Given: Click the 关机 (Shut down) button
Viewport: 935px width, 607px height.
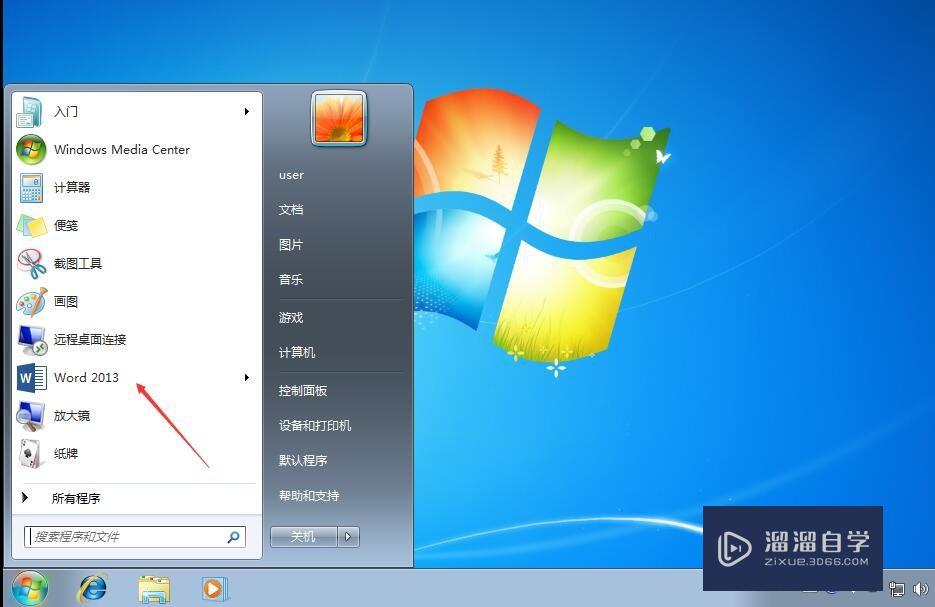Looking at the screenshot, I should point(303,536).
